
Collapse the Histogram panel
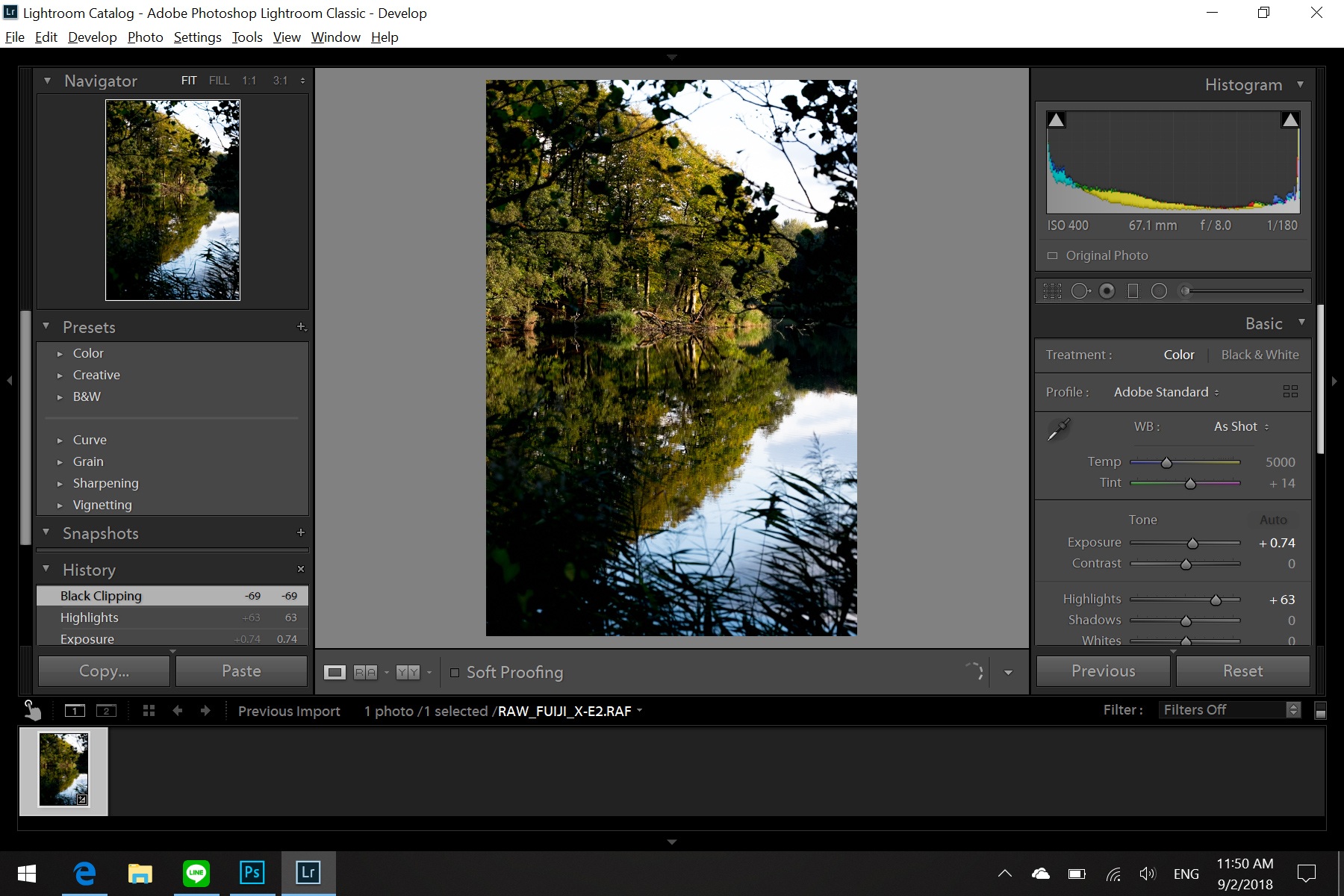pos(1301,84)
